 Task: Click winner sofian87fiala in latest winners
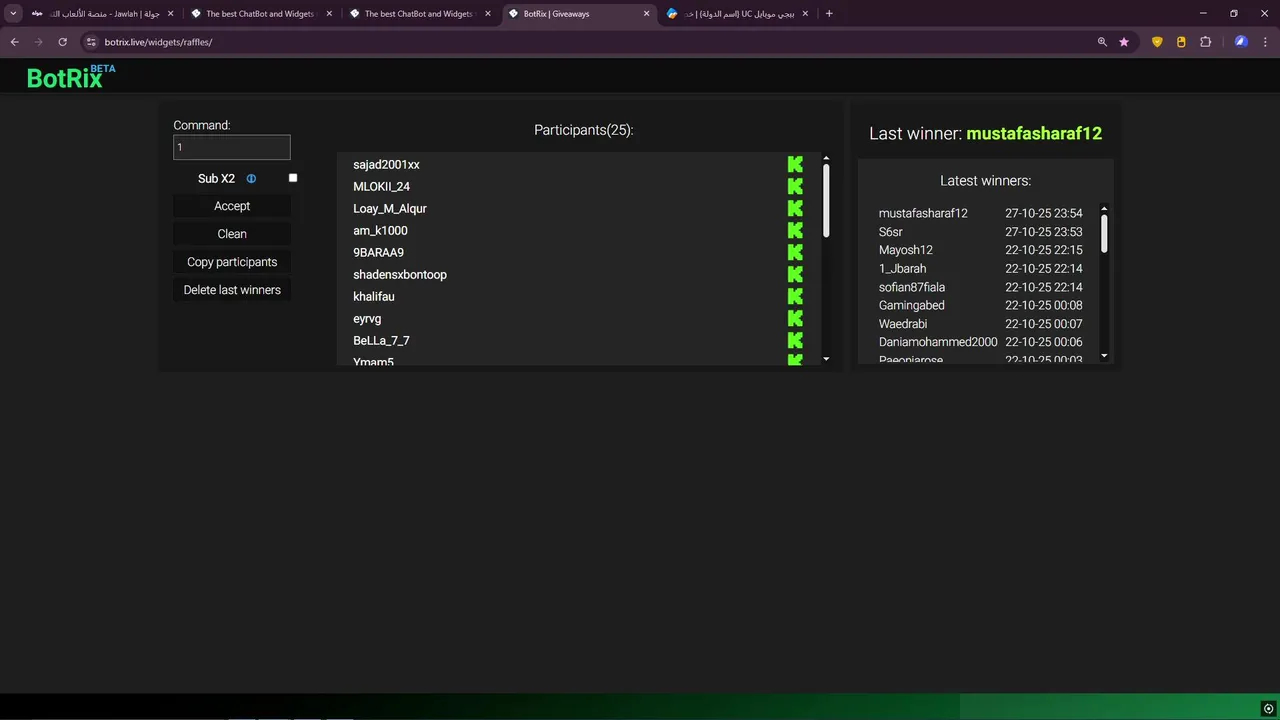point(912,287)
